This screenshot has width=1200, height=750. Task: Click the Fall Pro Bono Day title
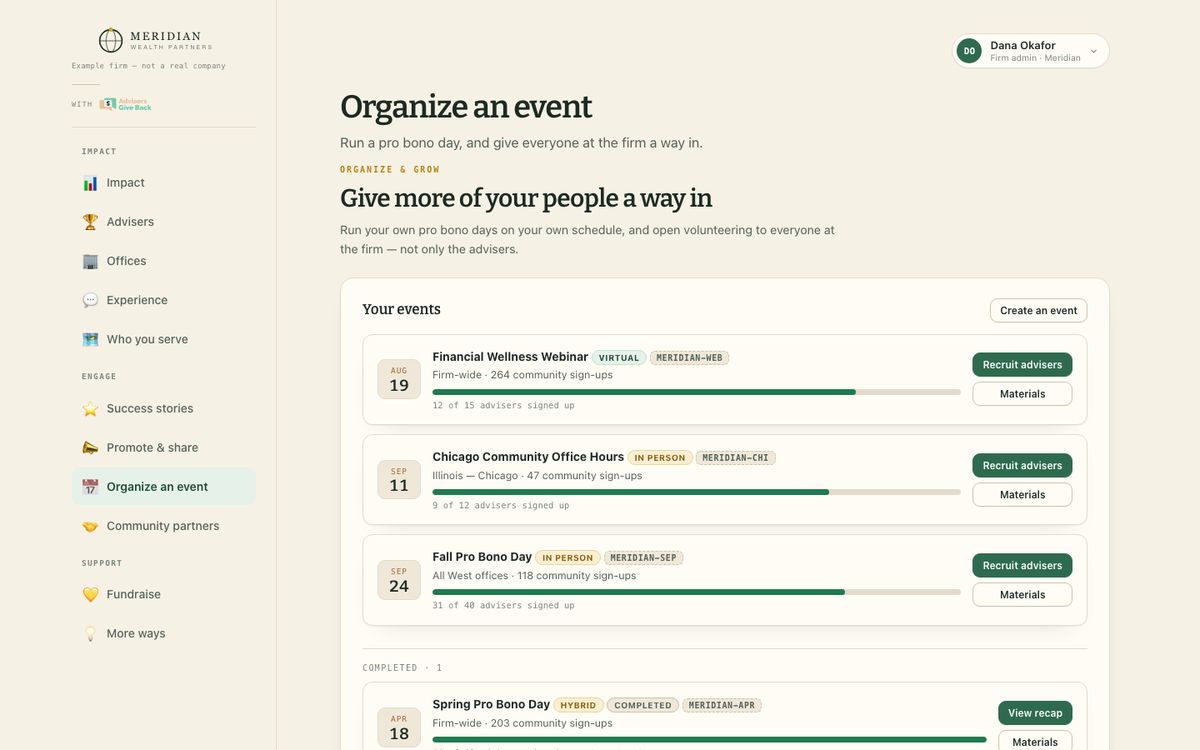click(x=482, y=557)
